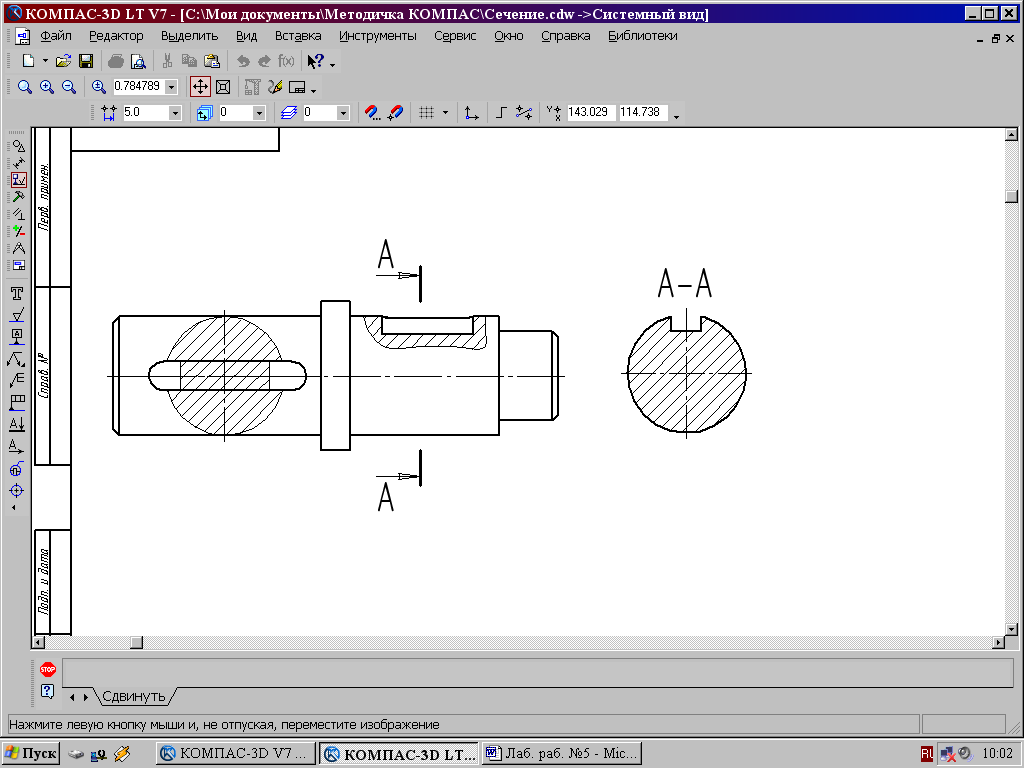Open the cursor step 5.0 dropdown

pos(174,113)
